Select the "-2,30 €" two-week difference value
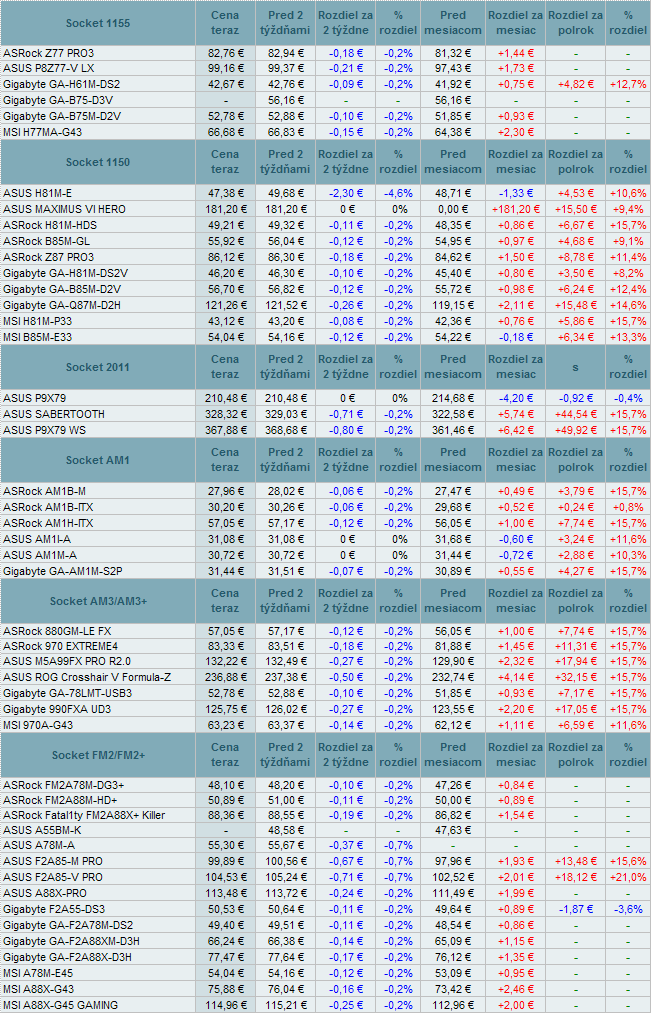The width and height of the screenshot is (651, 1013). coord(345,193)
